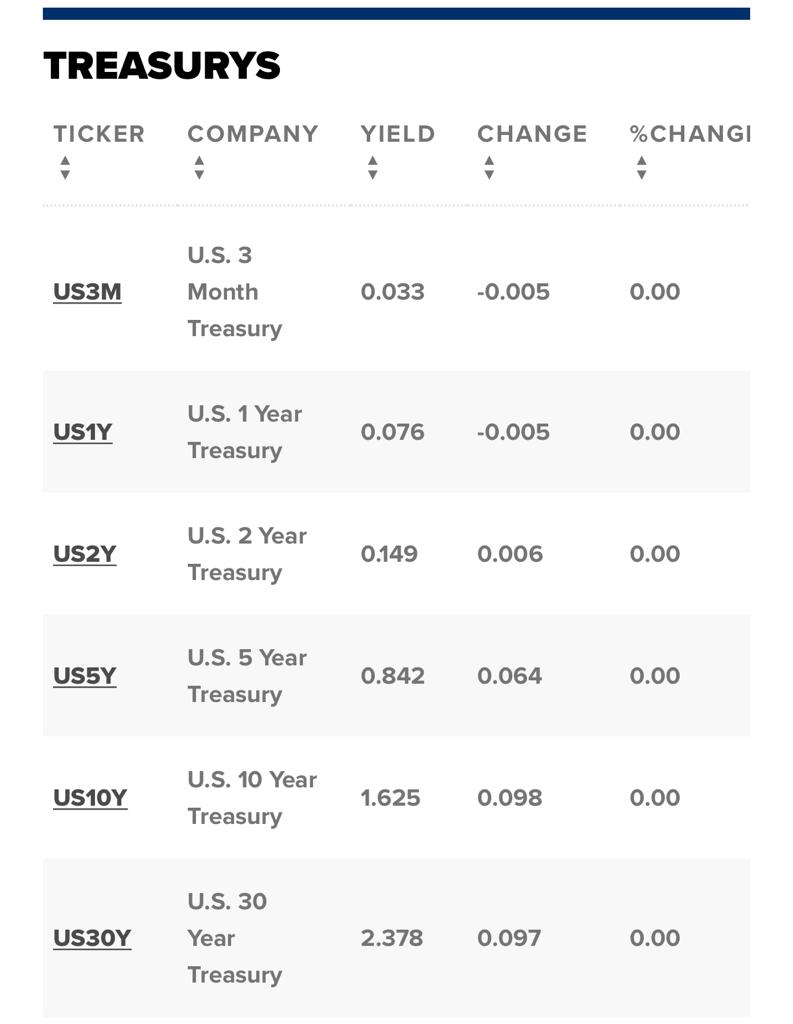The width and height of the screenshot is (793, 1024).
Task: Click the %CHANGE column header
Action: point(690,134)
